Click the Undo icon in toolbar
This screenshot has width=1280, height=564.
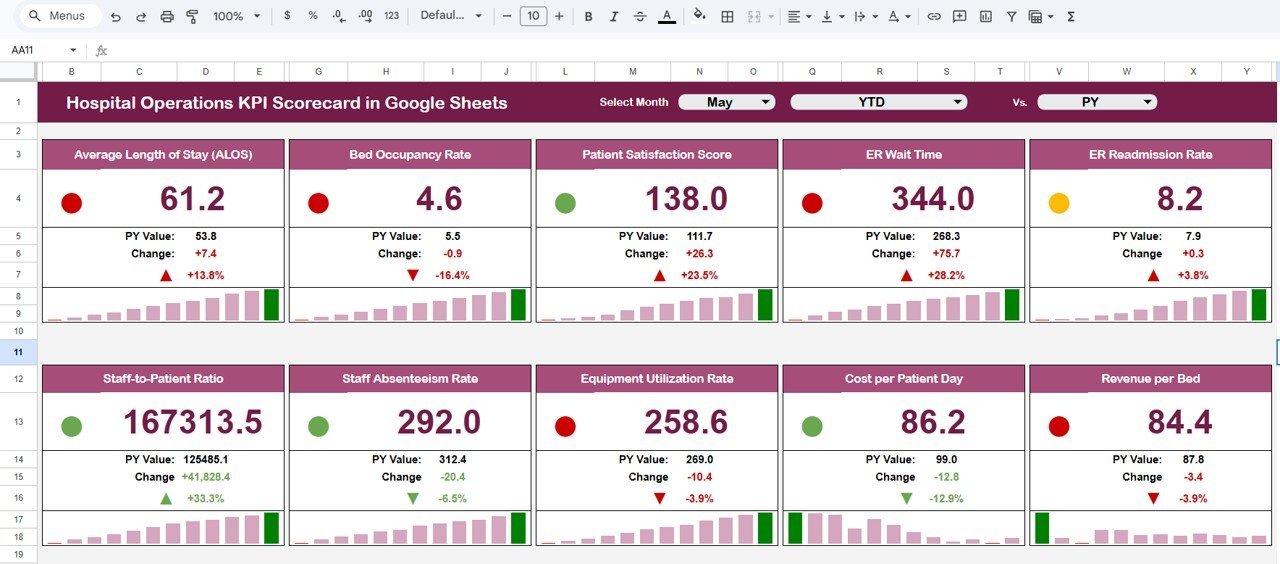coord(116,16)
